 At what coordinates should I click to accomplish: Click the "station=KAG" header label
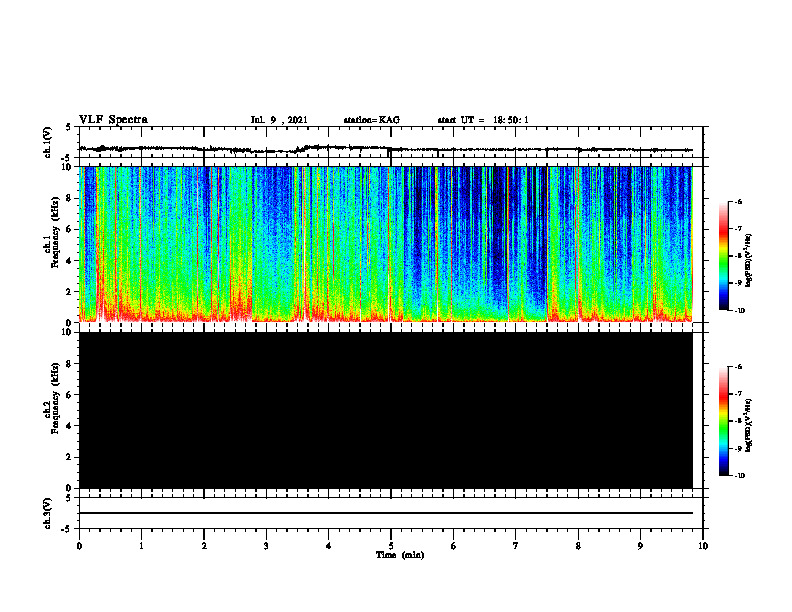tap(371, 120)
